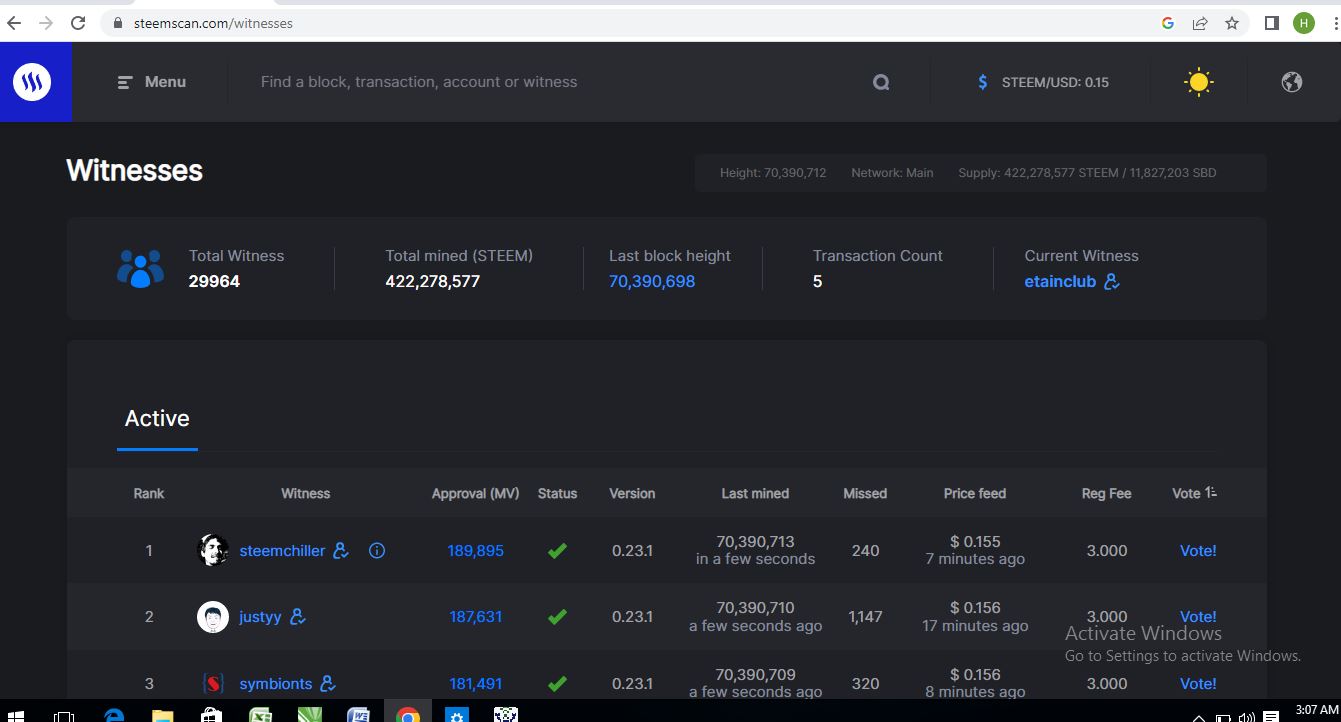Click the Supply stat in header bar
The height and width of the screenshot is (722, 1341).
(x=1087, y=173)
